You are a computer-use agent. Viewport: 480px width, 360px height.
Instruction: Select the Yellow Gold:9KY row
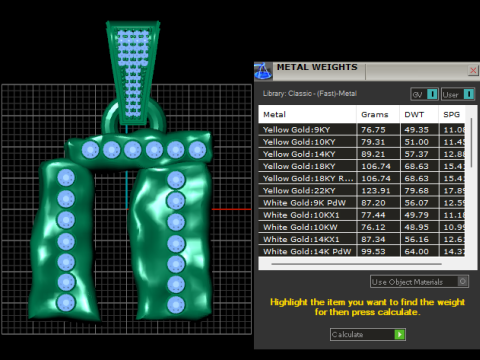362,130
